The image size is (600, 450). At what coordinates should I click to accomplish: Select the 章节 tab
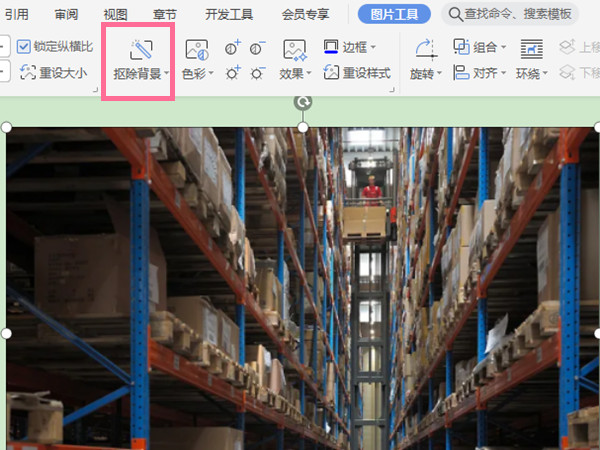click(165, 15)
